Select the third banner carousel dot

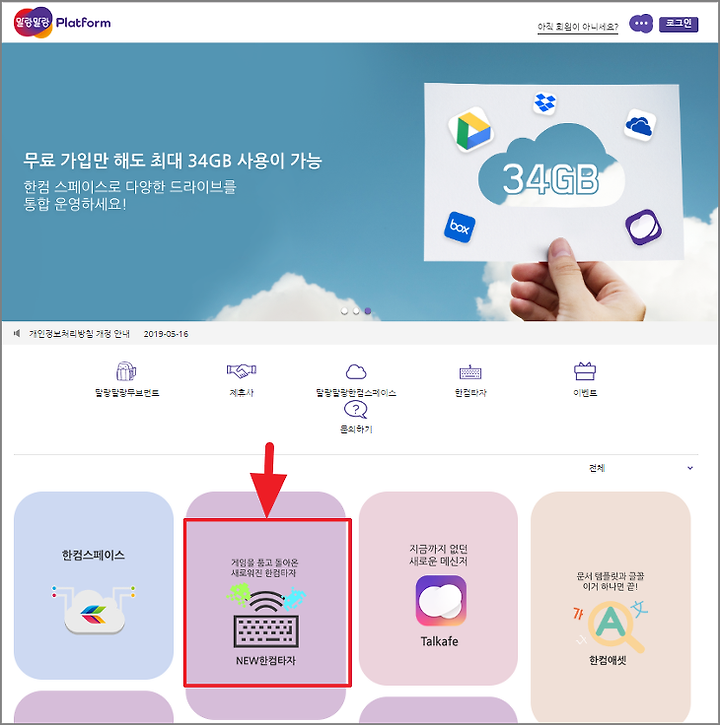coord(368,311)
